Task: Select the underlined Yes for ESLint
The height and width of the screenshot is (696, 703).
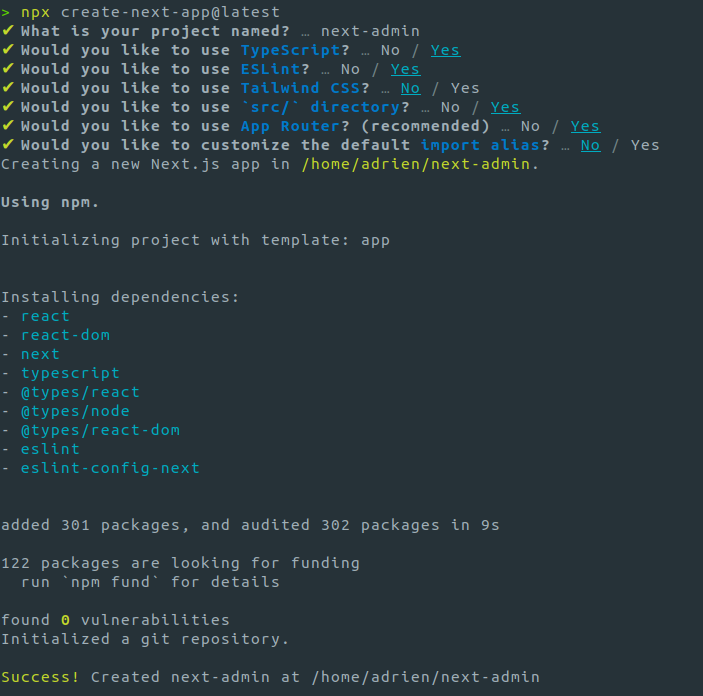Action: [x=405, y=69]
